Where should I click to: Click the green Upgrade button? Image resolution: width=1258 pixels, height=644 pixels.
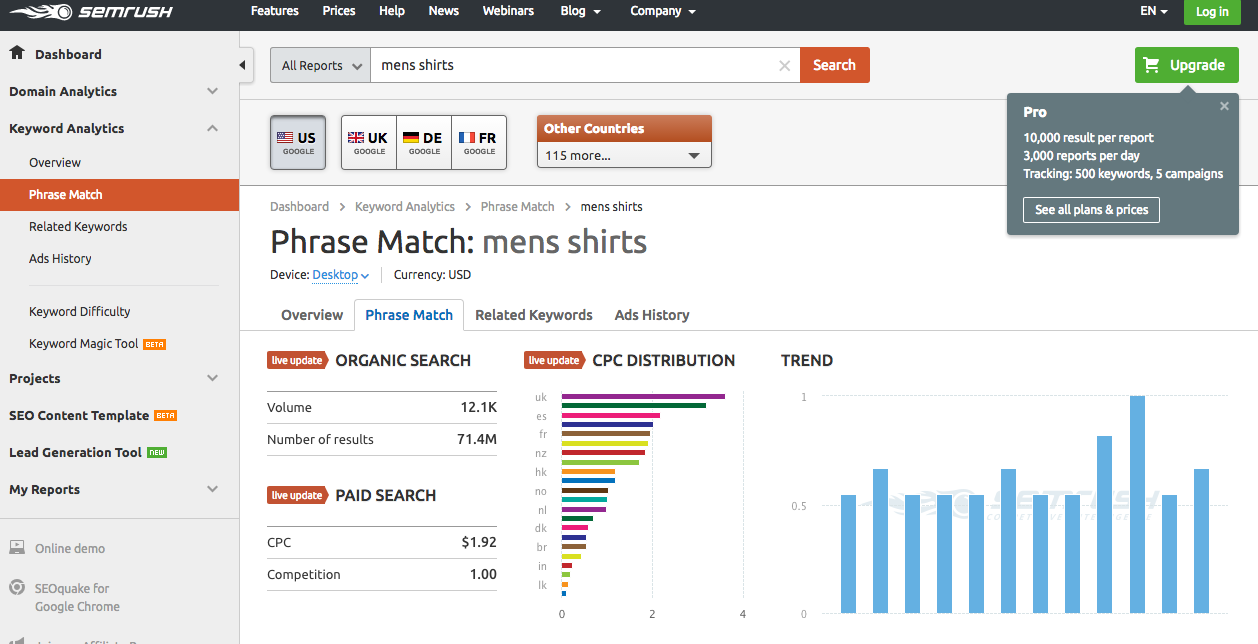coord(1186,65)
